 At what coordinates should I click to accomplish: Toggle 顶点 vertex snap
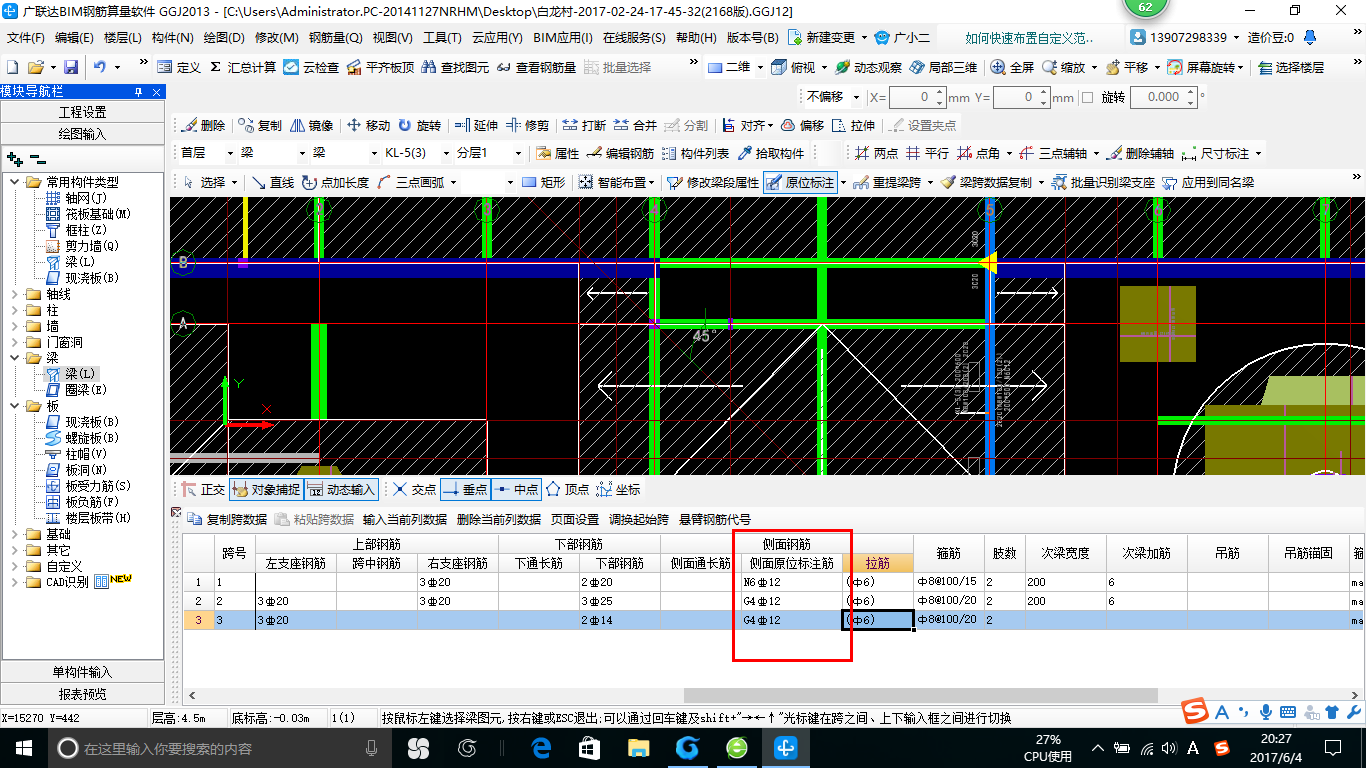(x=567, y=489)
